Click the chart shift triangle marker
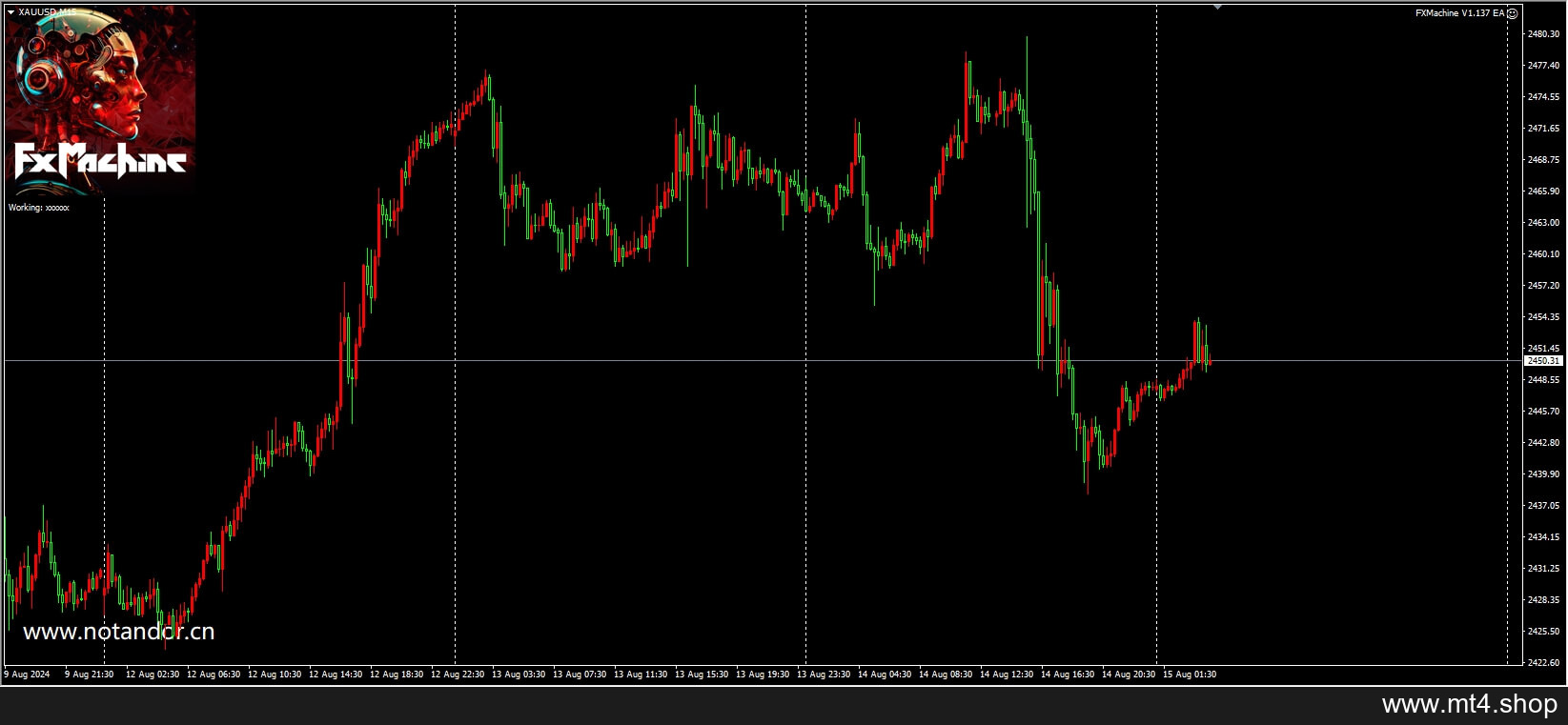Image resolution: width=1568 pixels, height=725 pixels. click(1217, 8)
